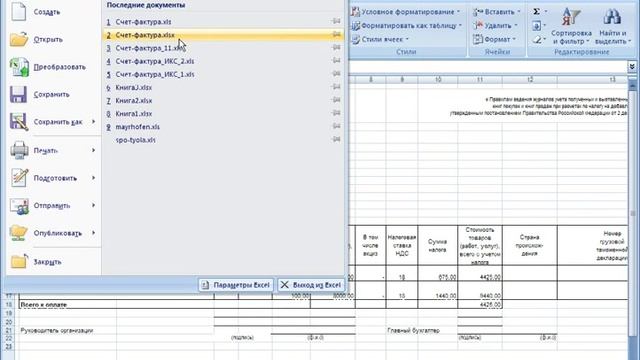Pin Счет-фактура_ИКС_2.xls document

(336, 61)
